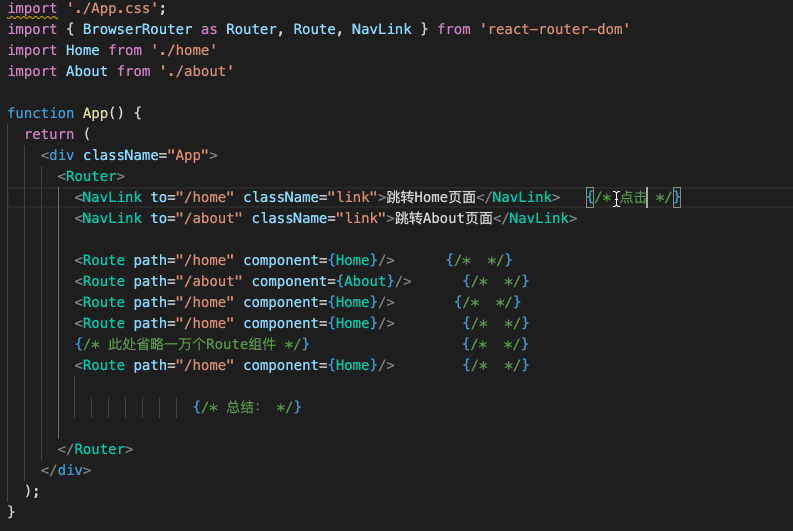Click the opening <Router> tag
Screen dimensions: 793x531
coord(91,176)
